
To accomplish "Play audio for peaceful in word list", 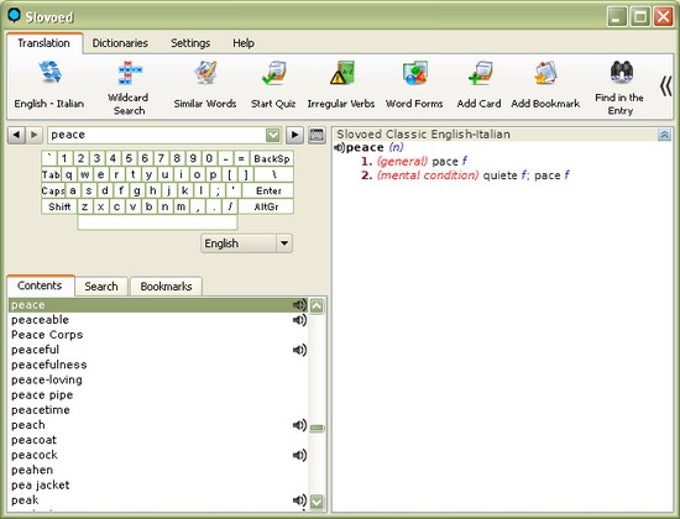I will pyautogui.click(x=299, y=349).
